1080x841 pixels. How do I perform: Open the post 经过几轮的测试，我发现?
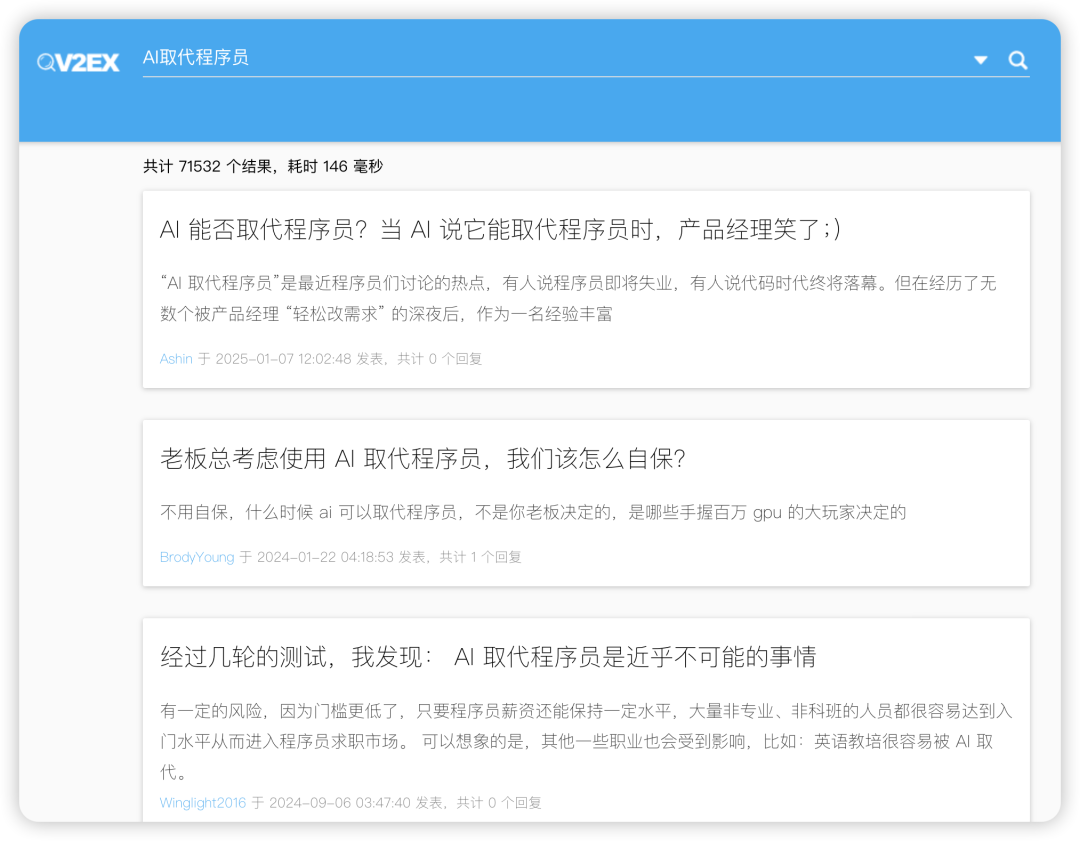(x=488, y=657)
